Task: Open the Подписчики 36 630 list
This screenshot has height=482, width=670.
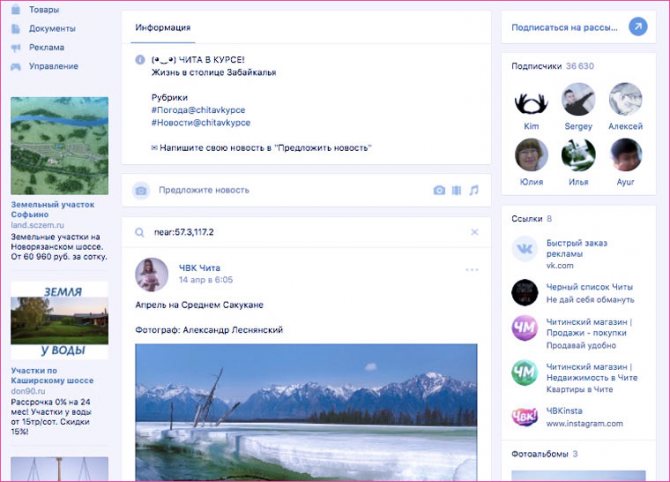Action: (x=552, y=66)
